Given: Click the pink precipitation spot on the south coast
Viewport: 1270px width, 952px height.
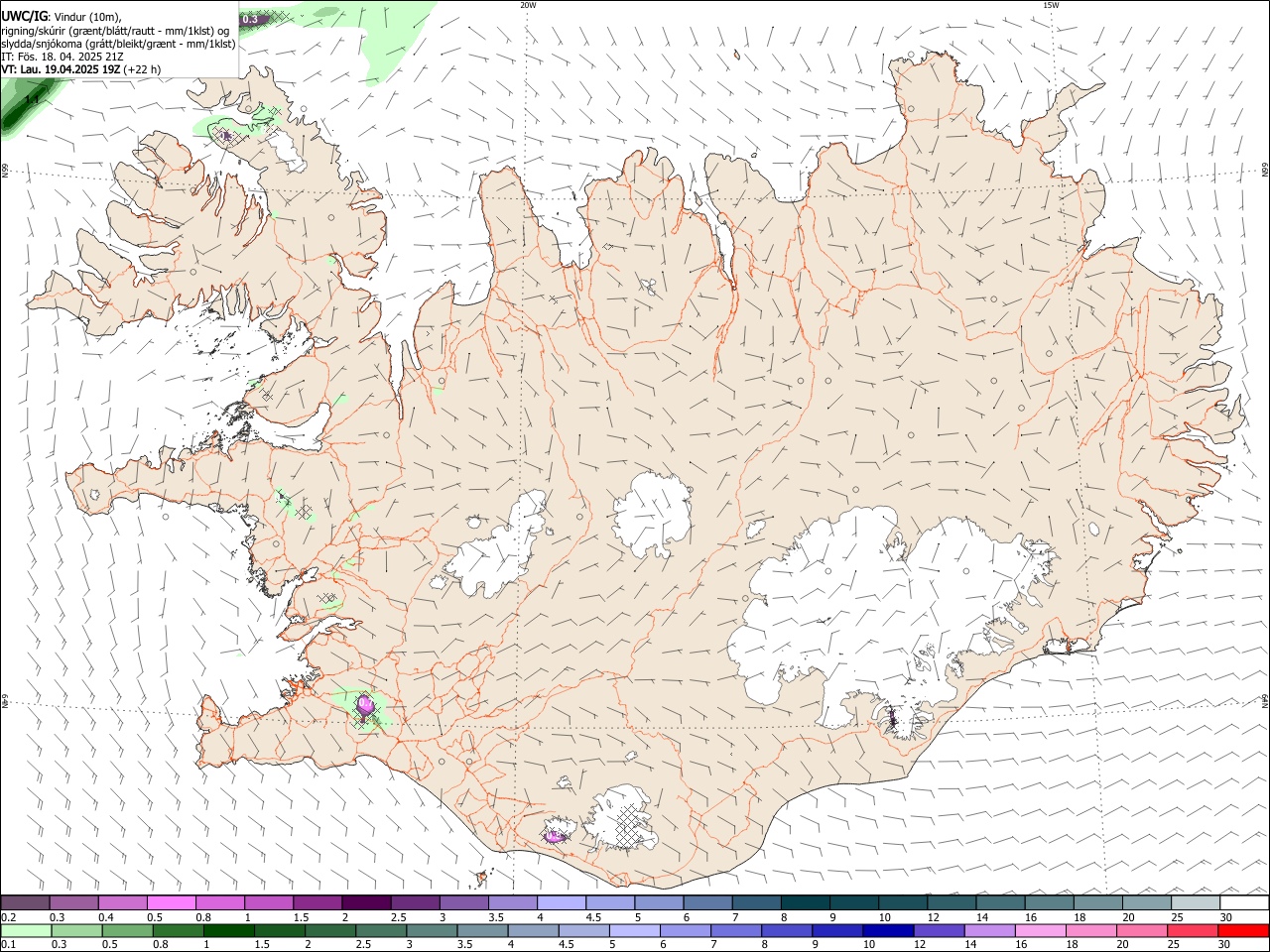Looking at the screenshot, I should coord(554,836).
